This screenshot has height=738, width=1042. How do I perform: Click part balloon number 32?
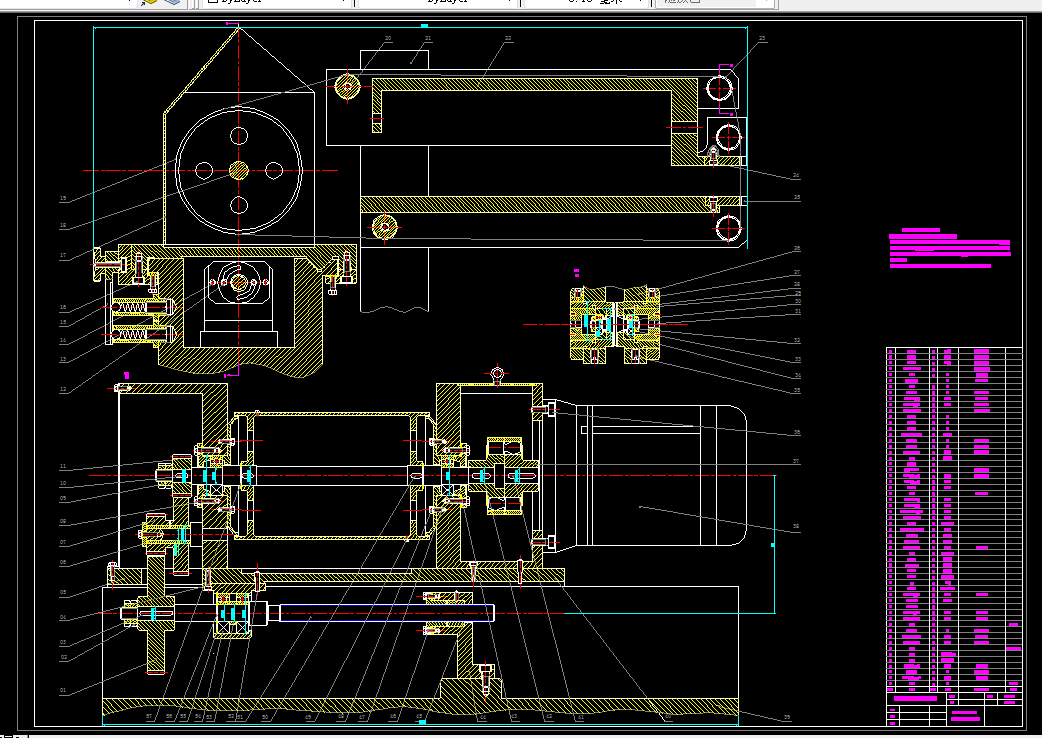[797, 341]
